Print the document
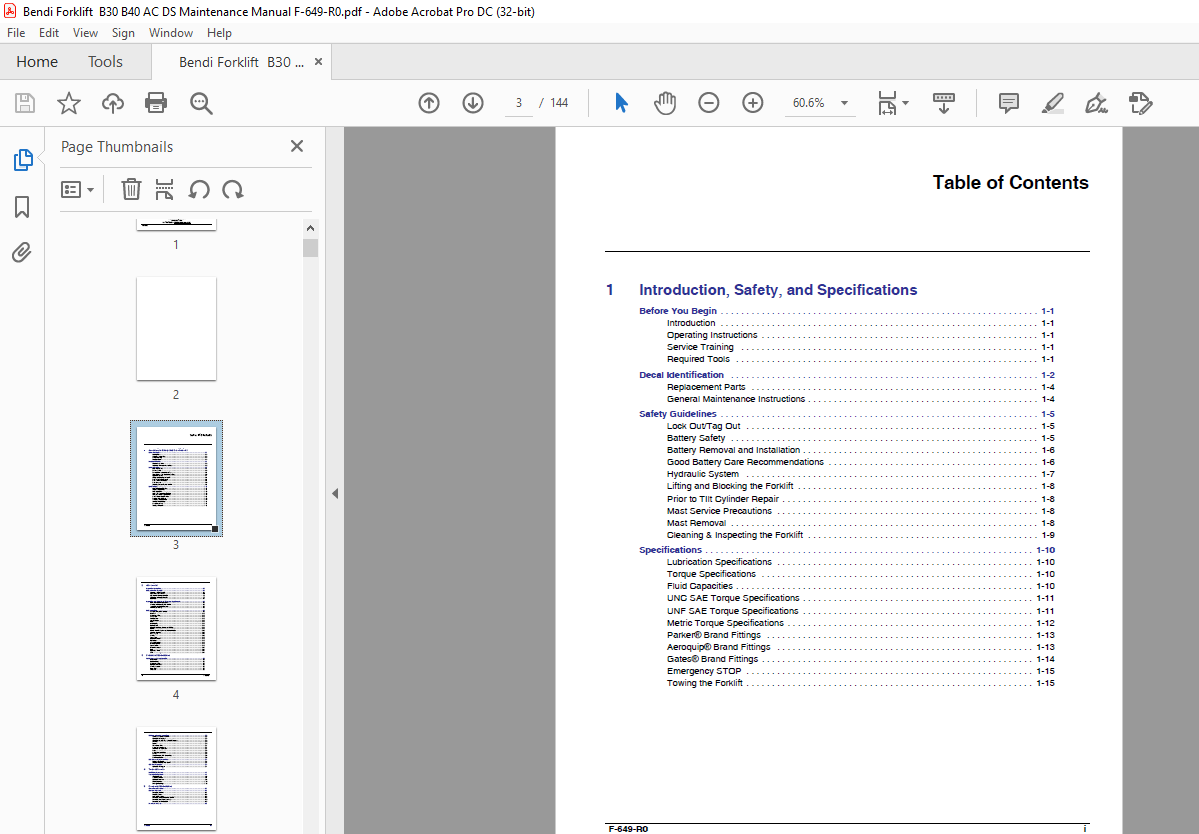 (x=156, y=103)
